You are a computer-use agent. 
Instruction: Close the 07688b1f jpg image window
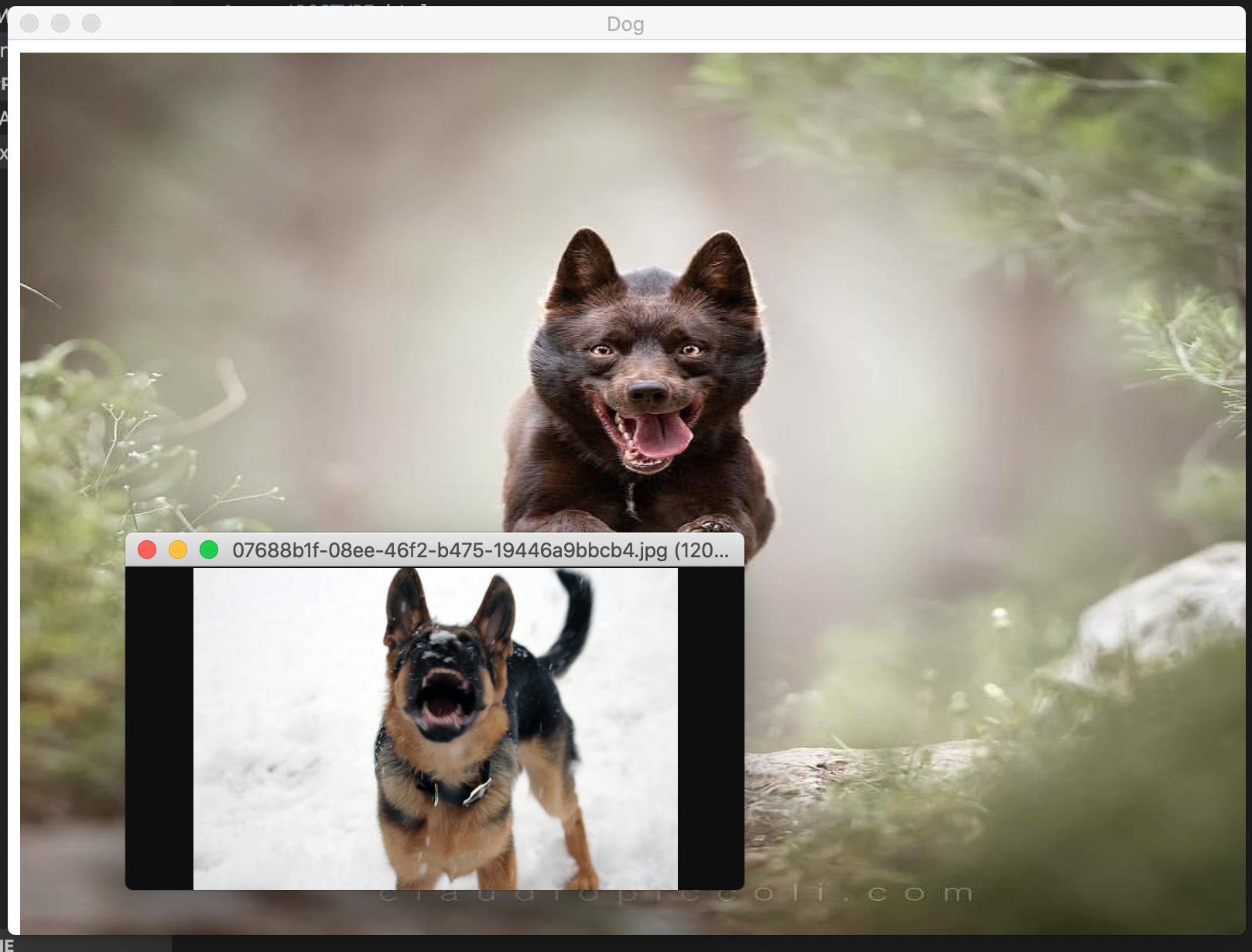147,550
